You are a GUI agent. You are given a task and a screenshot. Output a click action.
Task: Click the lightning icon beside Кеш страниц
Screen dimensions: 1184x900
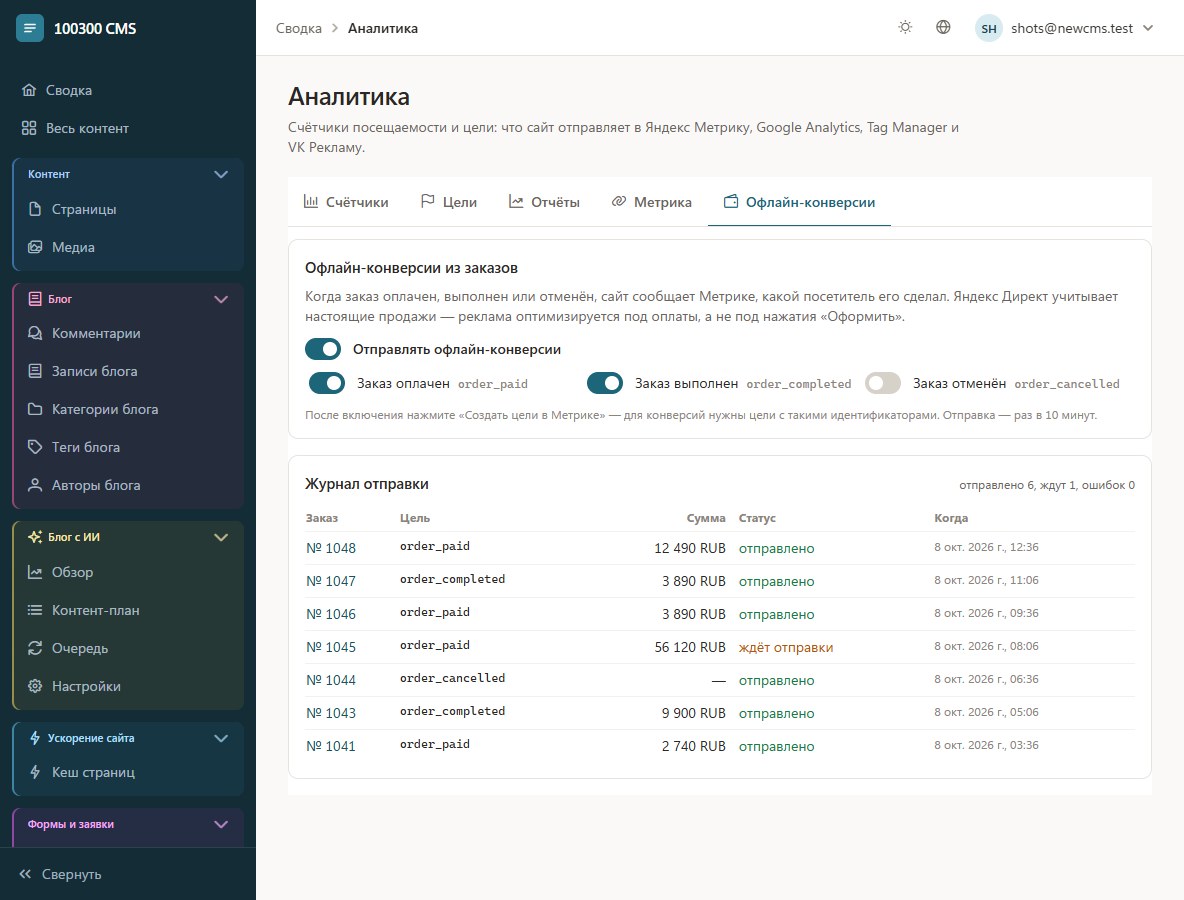pyautogui.click(x=35, y=772)
